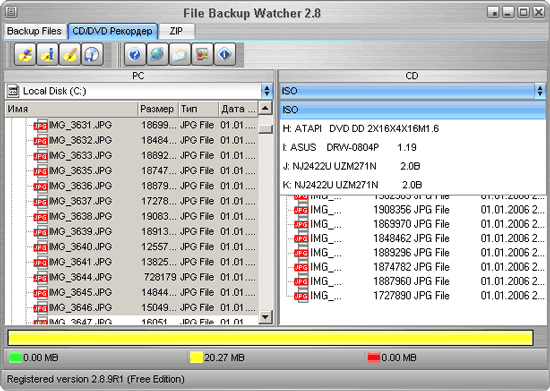Select file IMG_3645.JPG in PC list

[80, 292]
